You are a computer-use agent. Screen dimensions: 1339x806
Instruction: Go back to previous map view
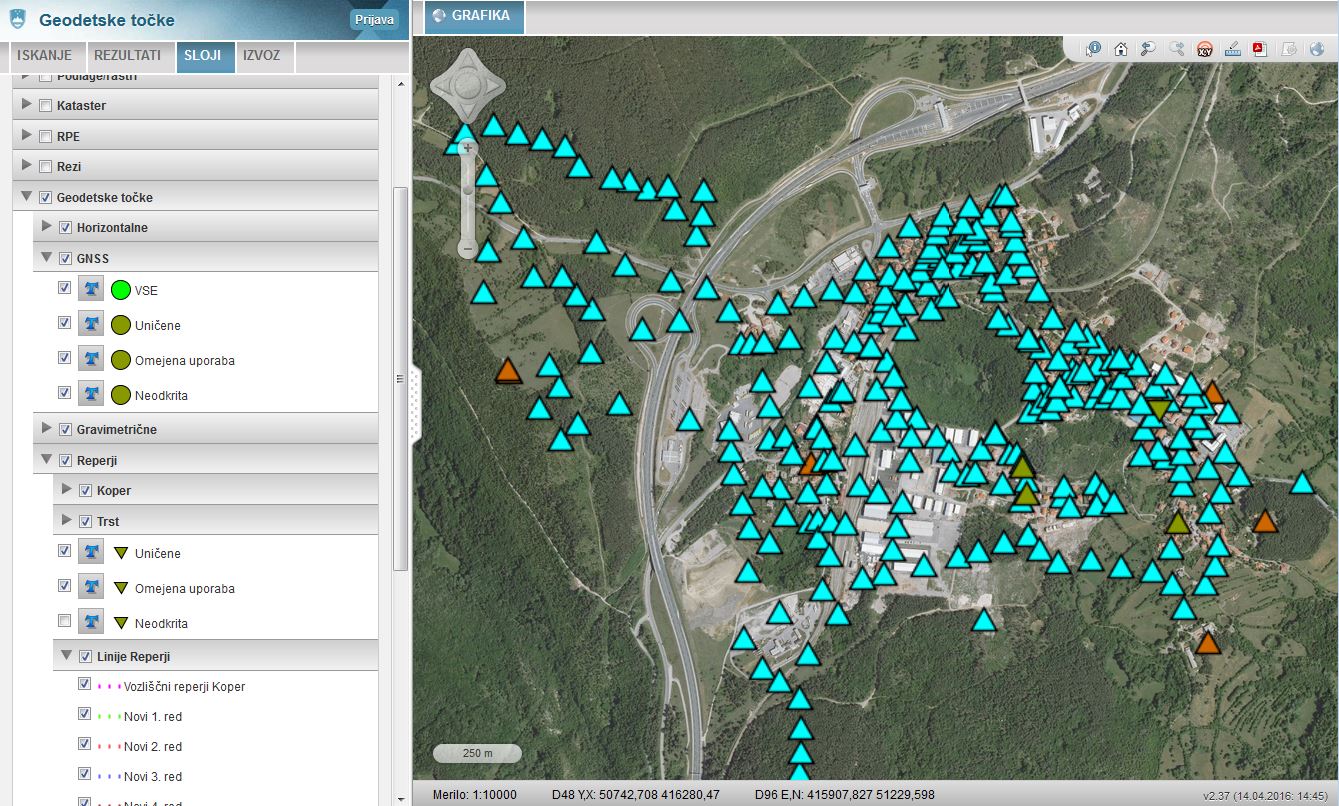click(1149, 48)
